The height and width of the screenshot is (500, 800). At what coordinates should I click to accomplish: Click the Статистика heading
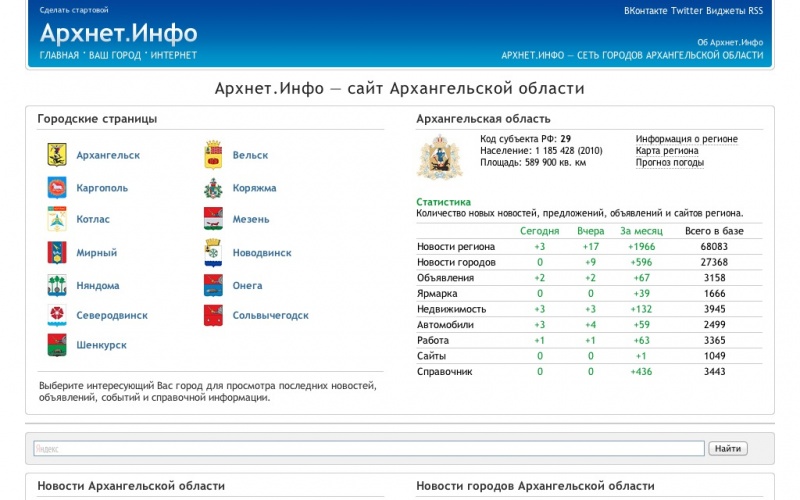(x=443, y=202)
